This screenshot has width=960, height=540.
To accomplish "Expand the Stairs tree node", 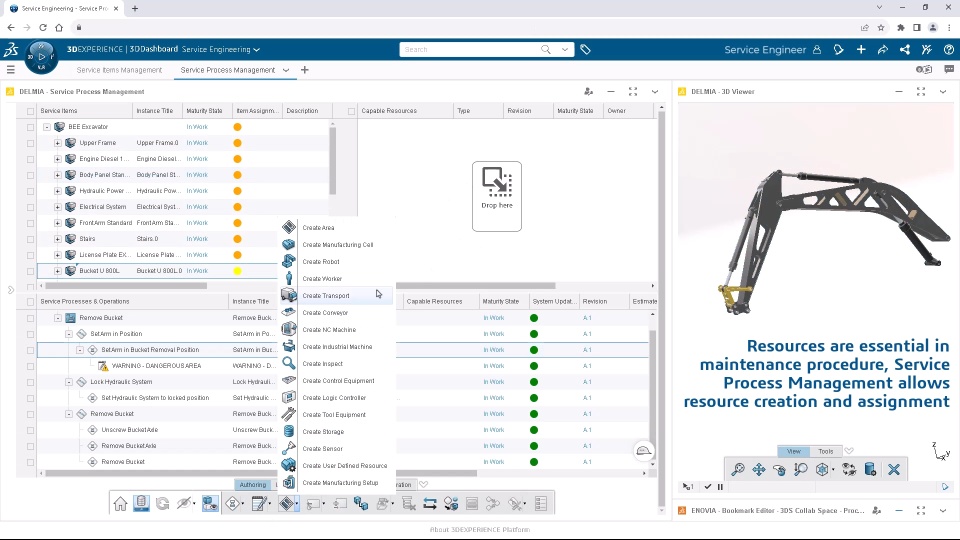I will [x=58, y=239].
